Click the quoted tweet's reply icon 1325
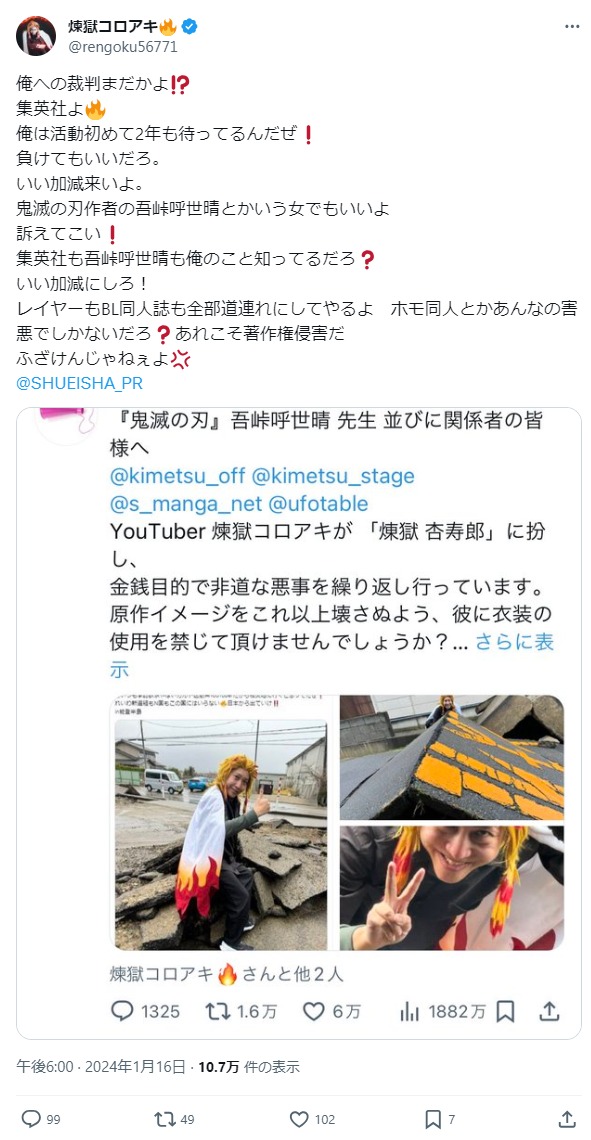This screenshot has width=591, height=1140. point(122,1011)
